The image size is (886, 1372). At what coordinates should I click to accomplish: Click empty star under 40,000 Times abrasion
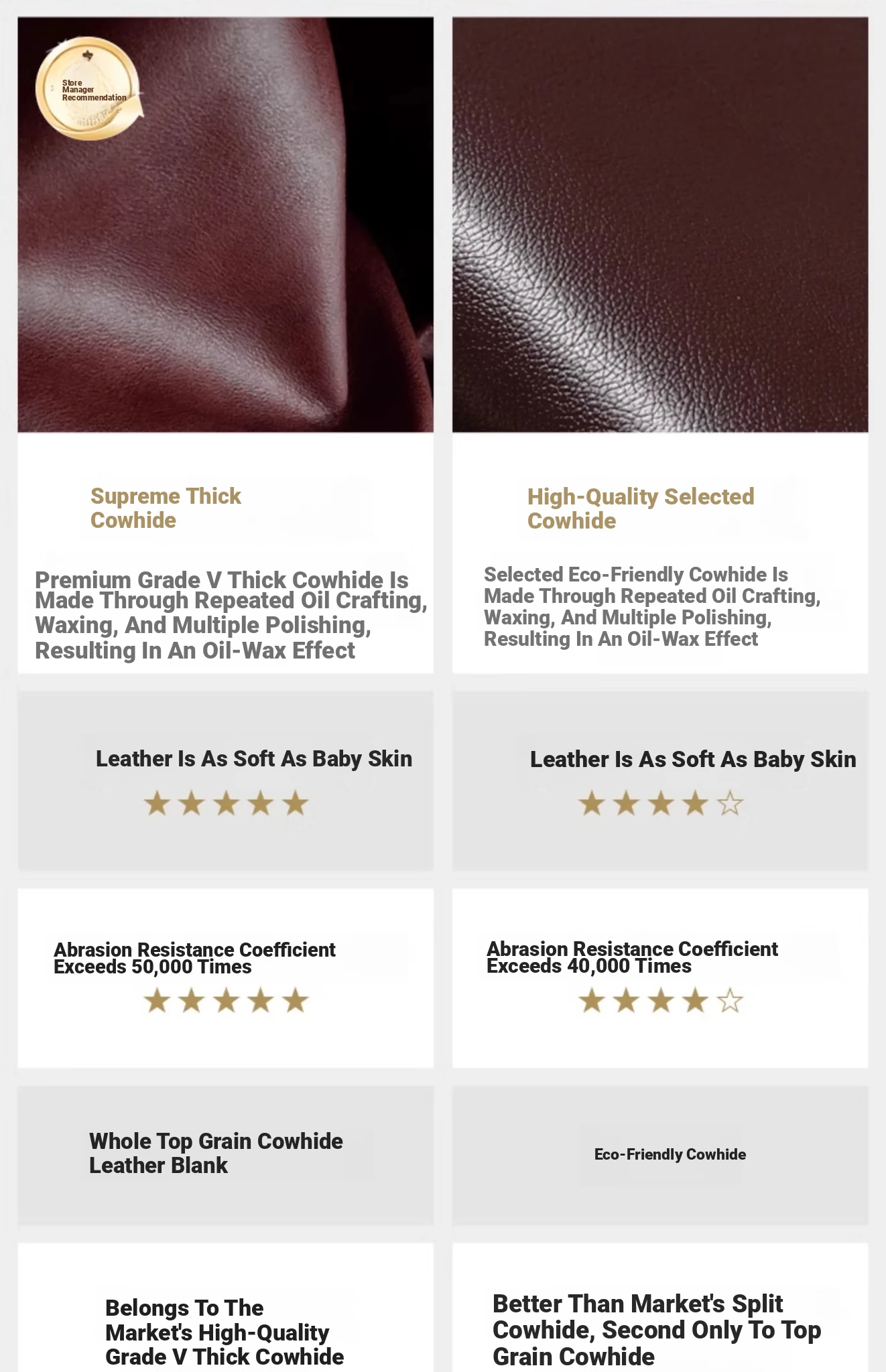(x=730, y=1001)
